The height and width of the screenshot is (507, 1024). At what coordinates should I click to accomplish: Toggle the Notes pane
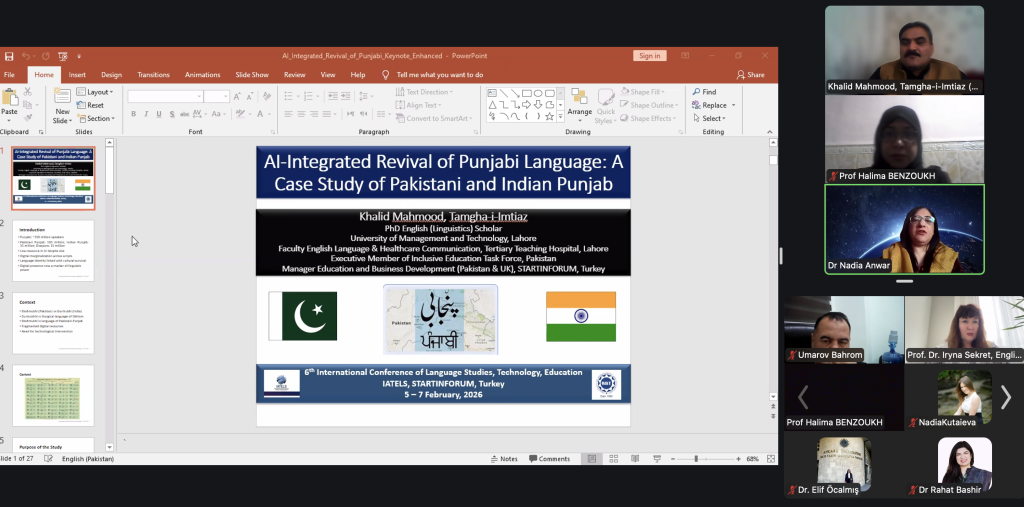(504, 459)
